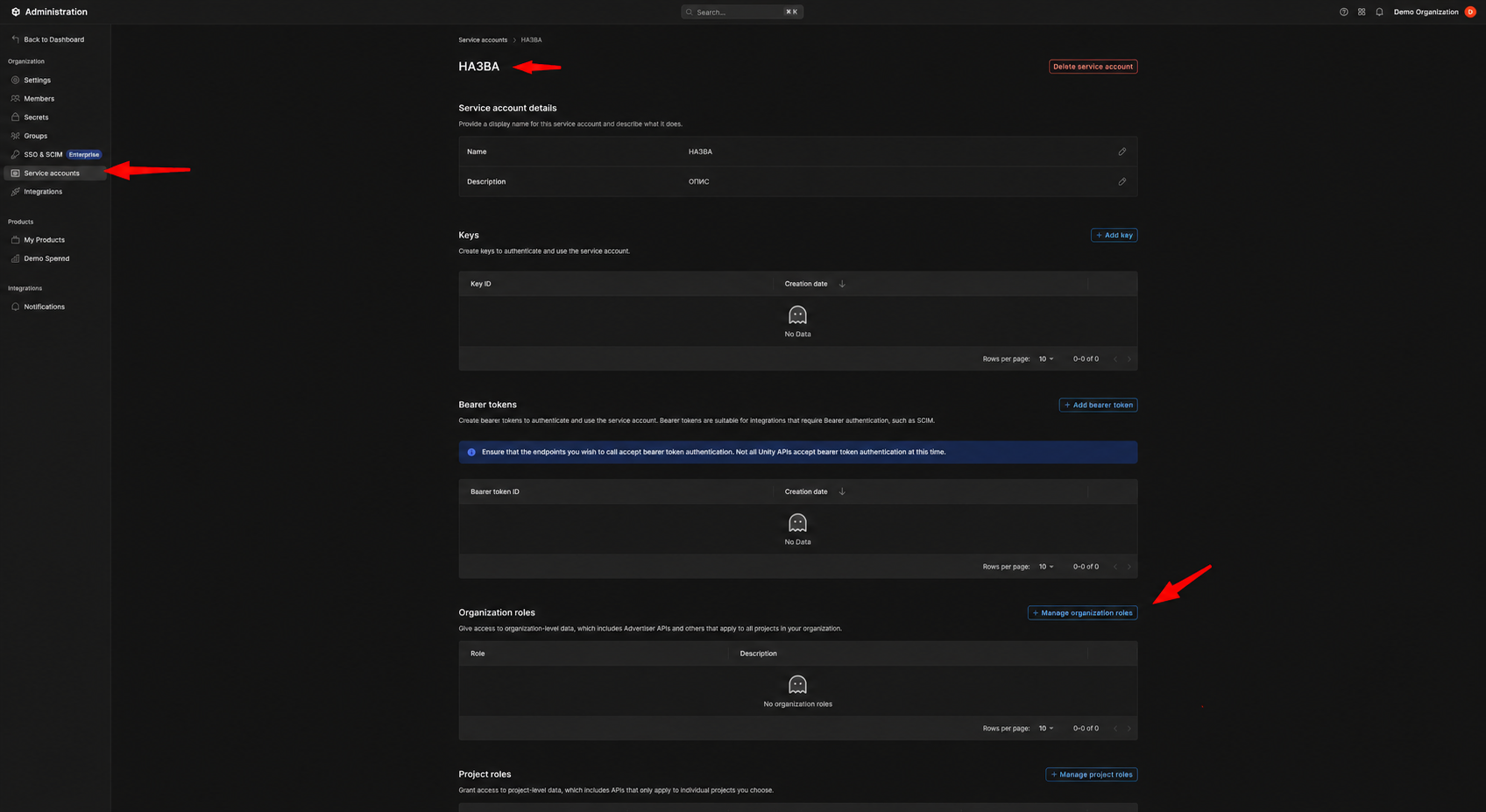The height and width of the screenshot is (812, 1486).
Task: Click the blue info icon in bearer notice
Action: [471, 452]
